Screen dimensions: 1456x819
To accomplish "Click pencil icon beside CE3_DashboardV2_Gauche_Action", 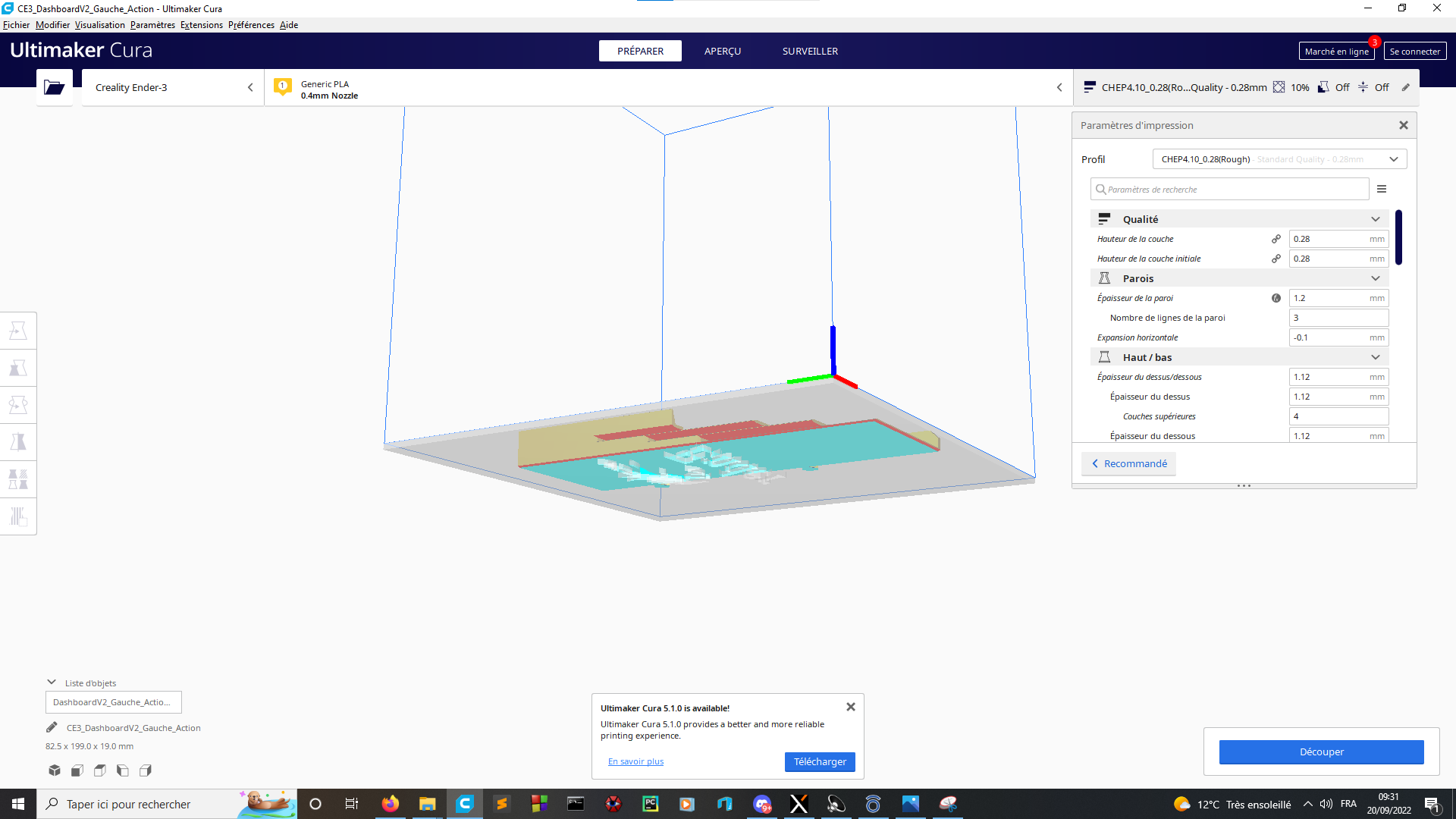I will (x=52, y=727).
